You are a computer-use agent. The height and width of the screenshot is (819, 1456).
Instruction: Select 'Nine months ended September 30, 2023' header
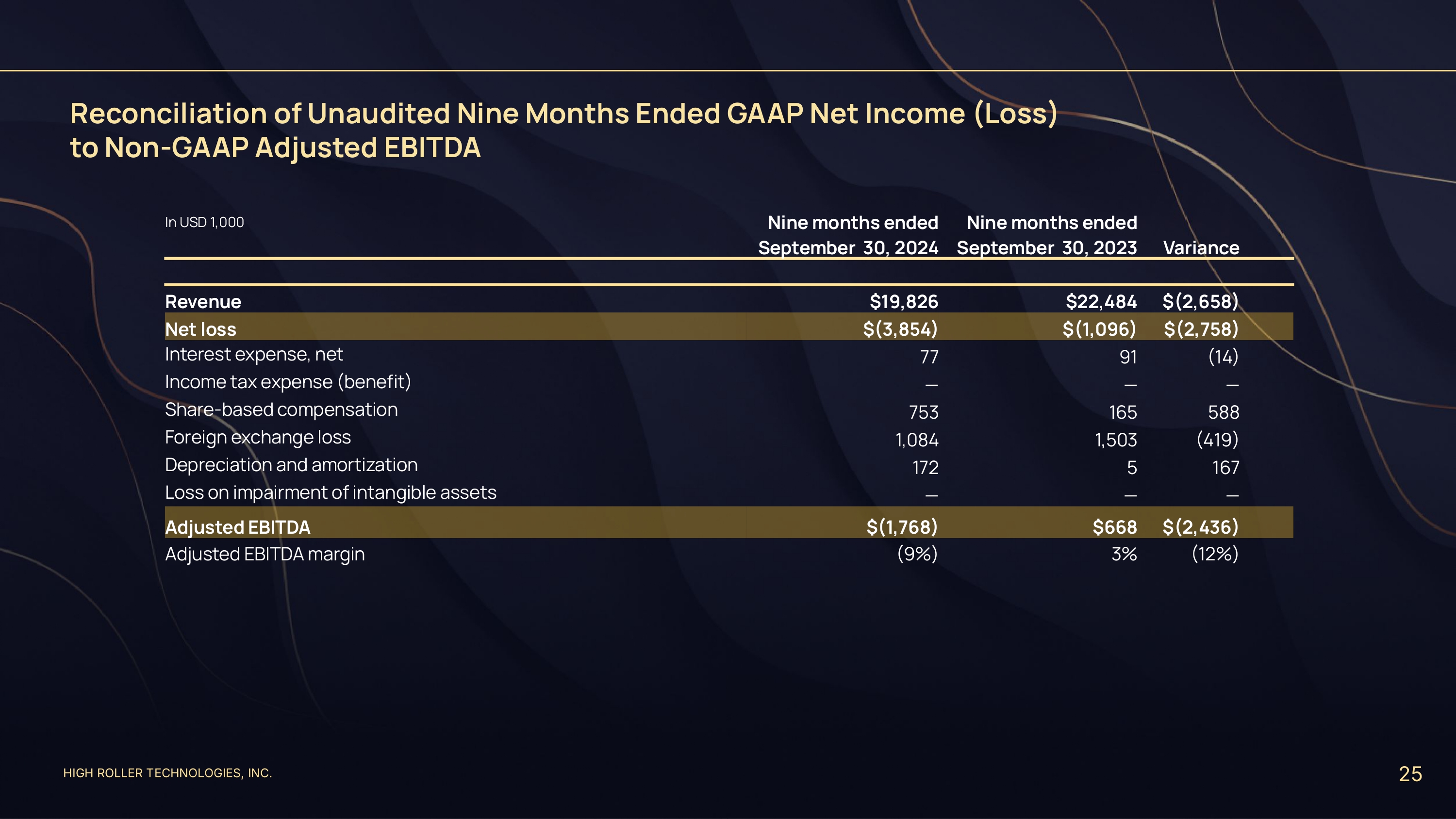pyautogui.click(x=1047, y=235)
